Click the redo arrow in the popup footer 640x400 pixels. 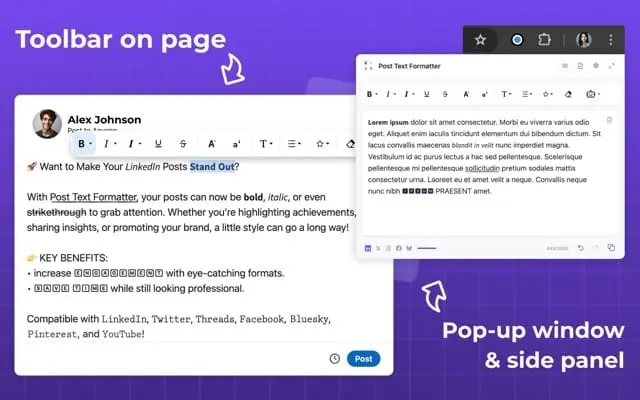click(x=595, y=247)
